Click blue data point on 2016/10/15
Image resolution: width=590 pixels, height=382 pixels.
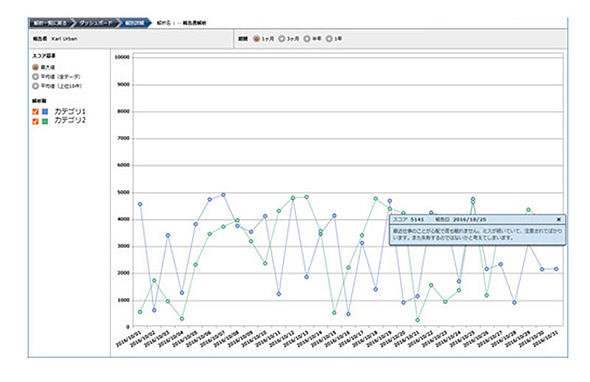334,216
